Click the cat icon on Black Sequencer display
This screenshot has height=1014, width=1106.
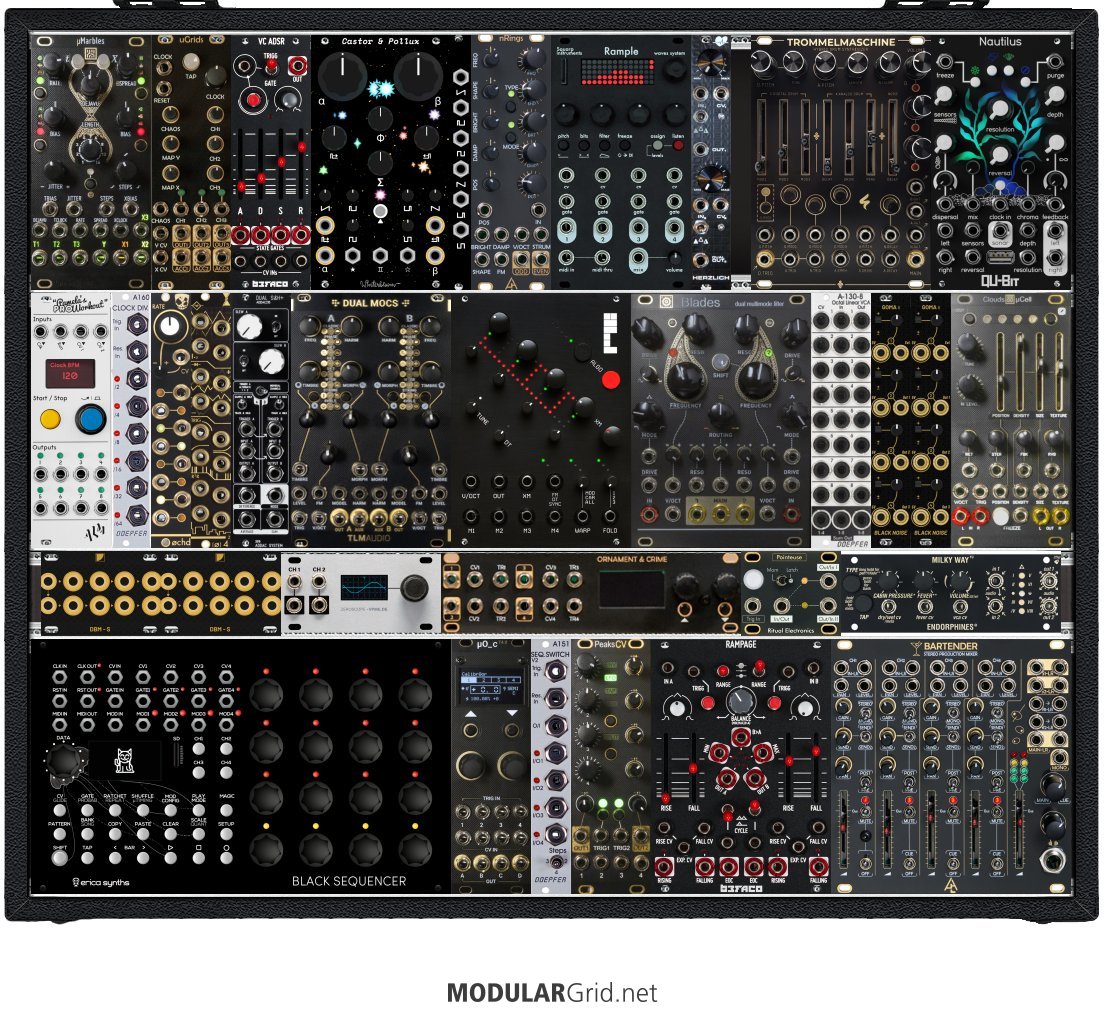coord(124,761)
